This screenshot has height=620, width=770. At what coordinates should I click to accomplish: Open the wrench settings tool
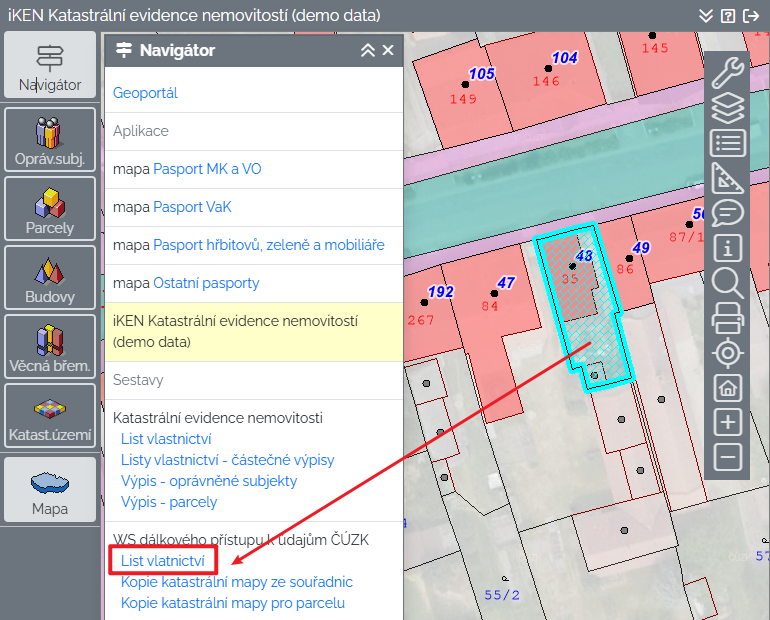pos(727,72)
